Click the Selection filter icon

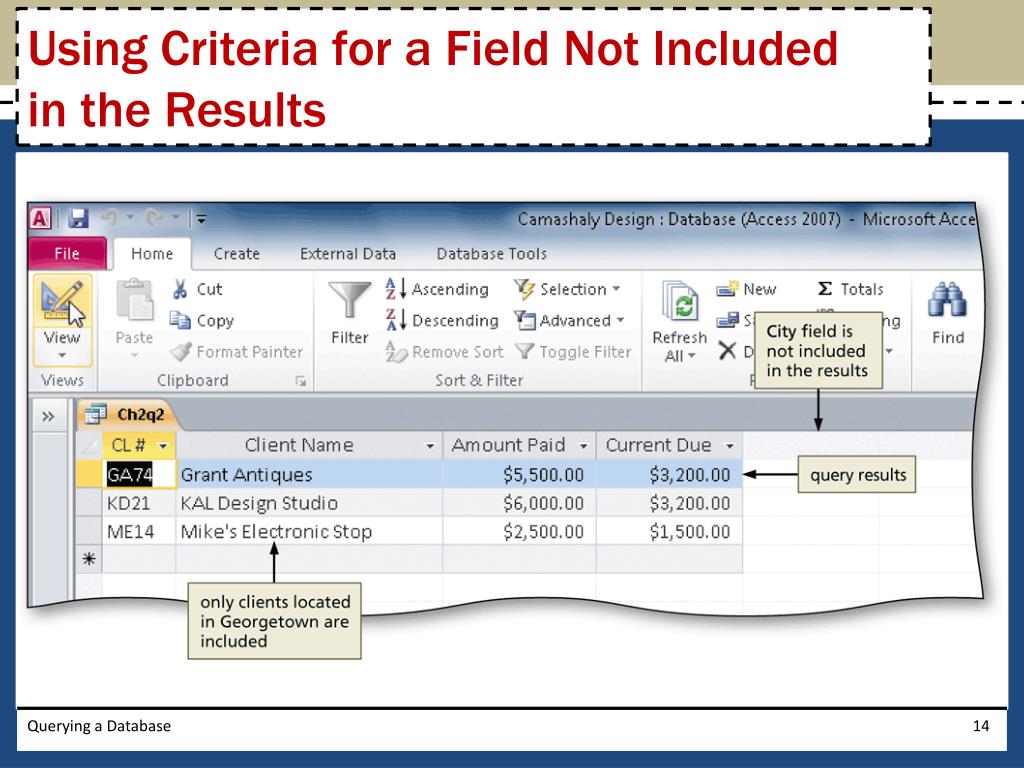click(524, 289)
